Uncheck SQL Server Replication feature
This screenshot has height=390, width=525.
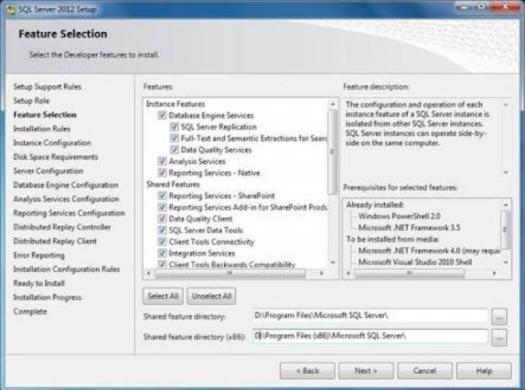coord(174,127)
